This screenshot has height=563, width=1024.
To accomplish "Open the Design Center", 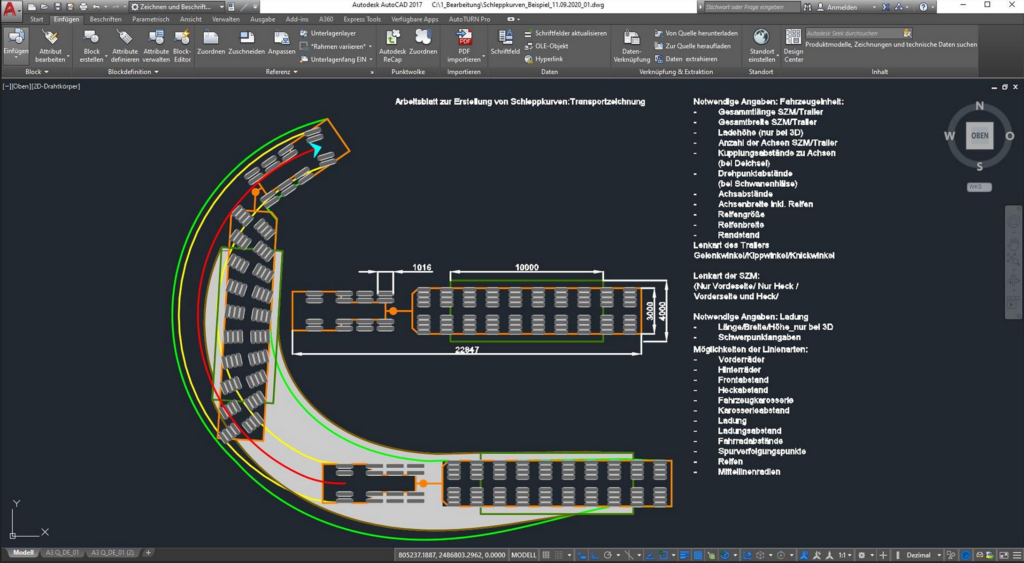I will tap(793, 45).
